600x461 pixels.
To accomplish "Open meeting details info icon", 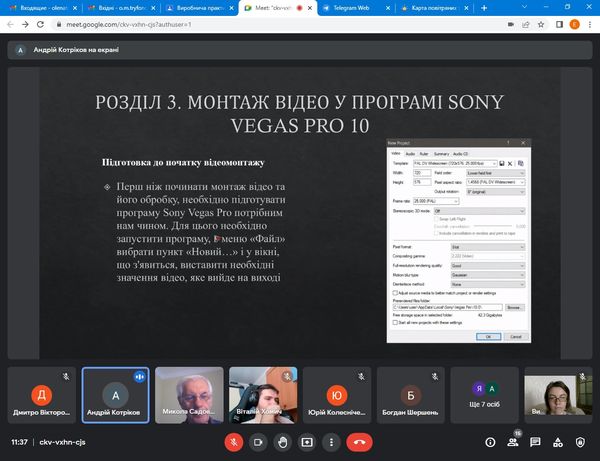I will coord(490,442).
